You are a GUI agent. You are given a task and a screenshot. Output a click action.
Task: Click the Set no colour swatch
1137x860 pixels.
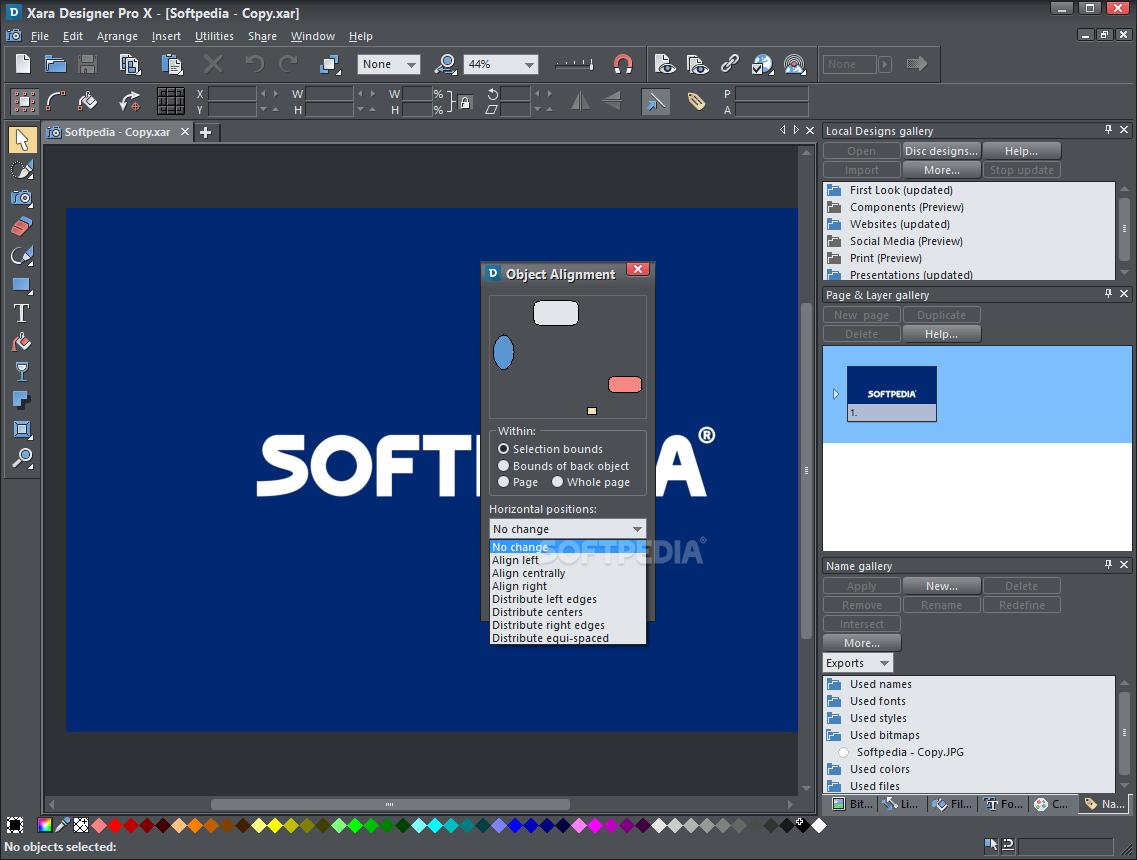pyautogui.click(x=80, y=825)
